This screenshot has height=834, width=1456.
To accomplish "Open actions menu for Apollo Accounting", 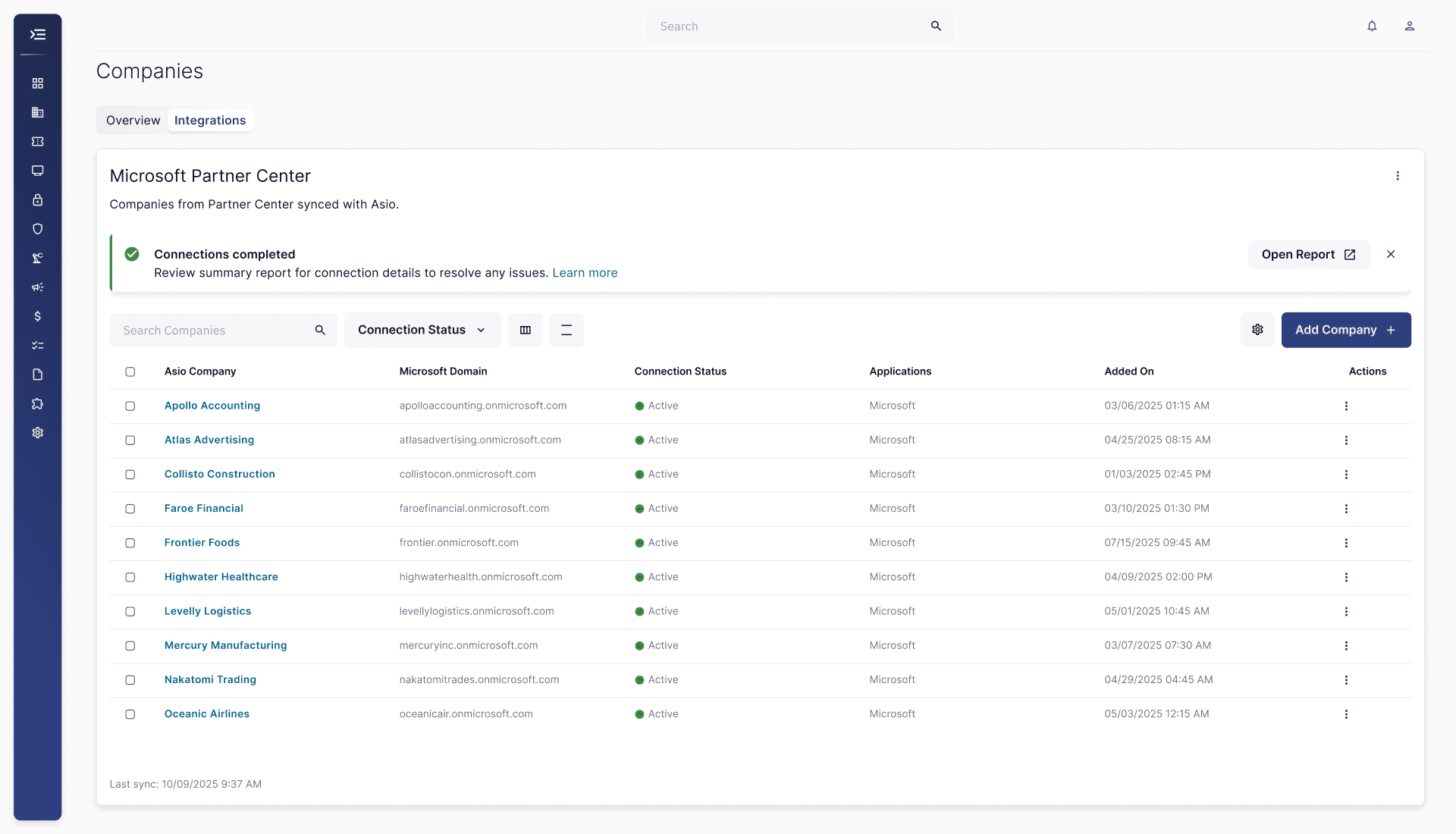I will (x=1346, y=406).
